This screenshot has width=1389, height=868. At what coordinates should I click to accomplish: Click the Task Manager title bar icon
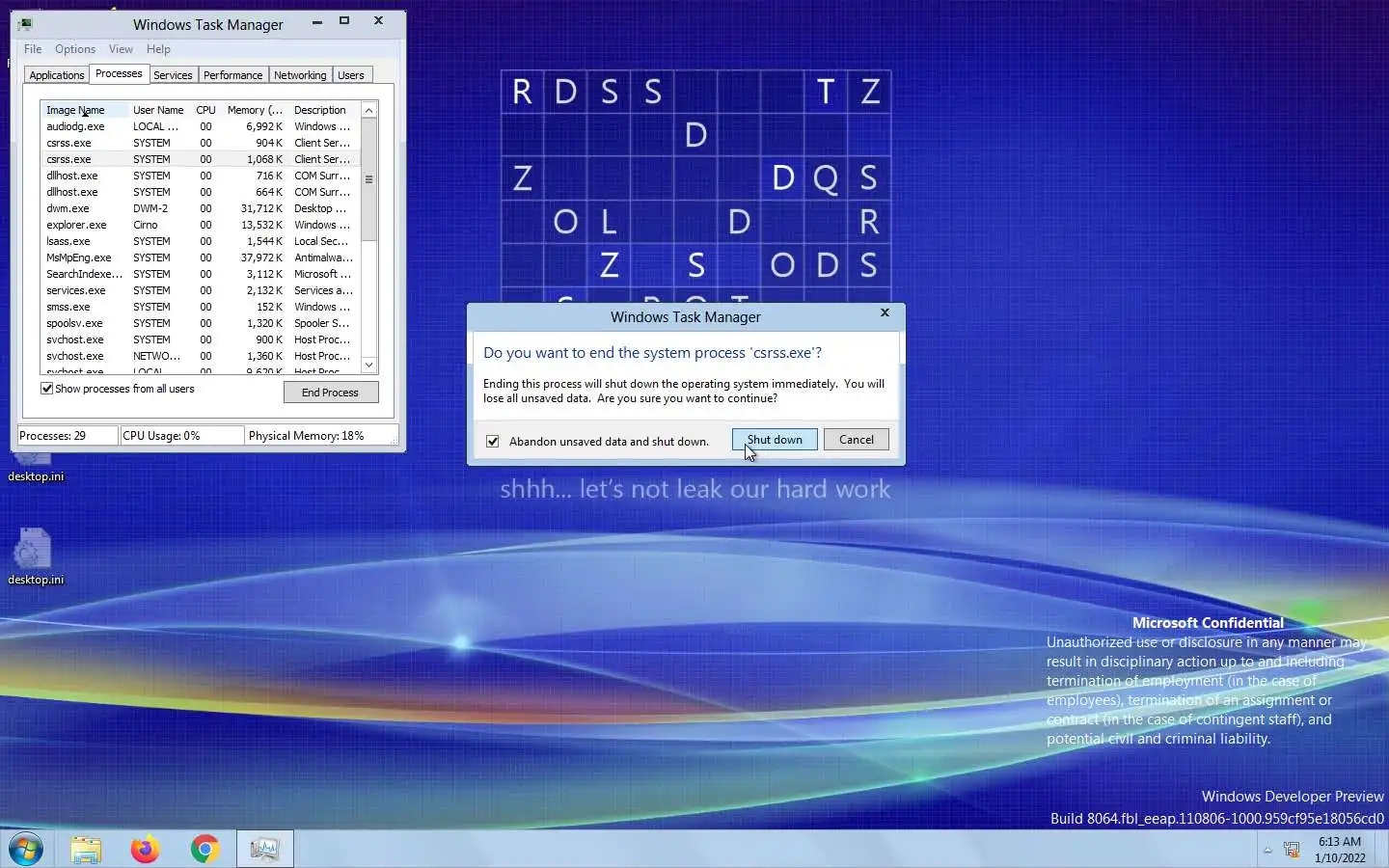pos(25,24)
